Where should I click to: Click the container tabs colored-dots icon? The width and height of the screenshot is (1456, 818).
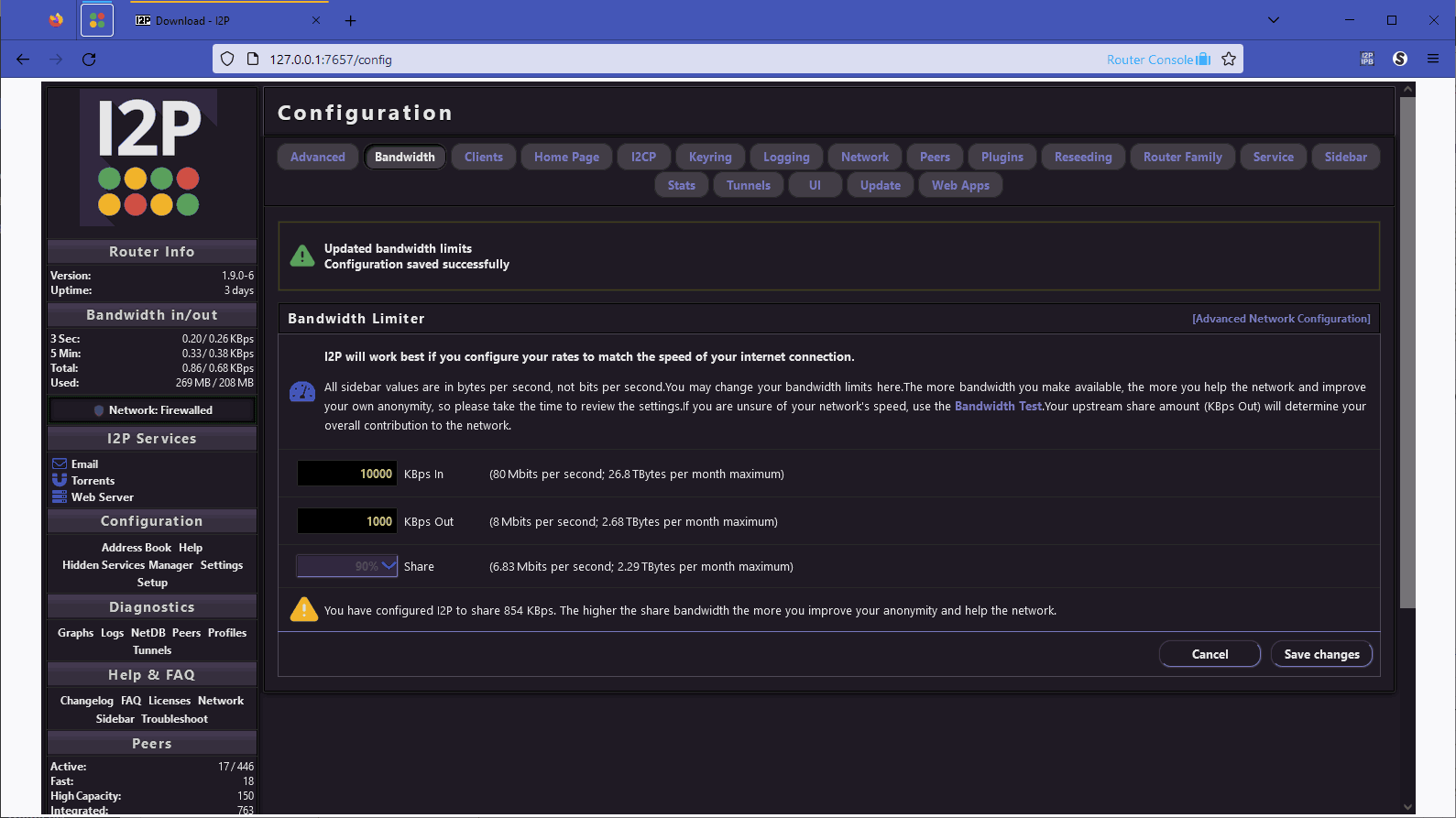pos(97,20)
